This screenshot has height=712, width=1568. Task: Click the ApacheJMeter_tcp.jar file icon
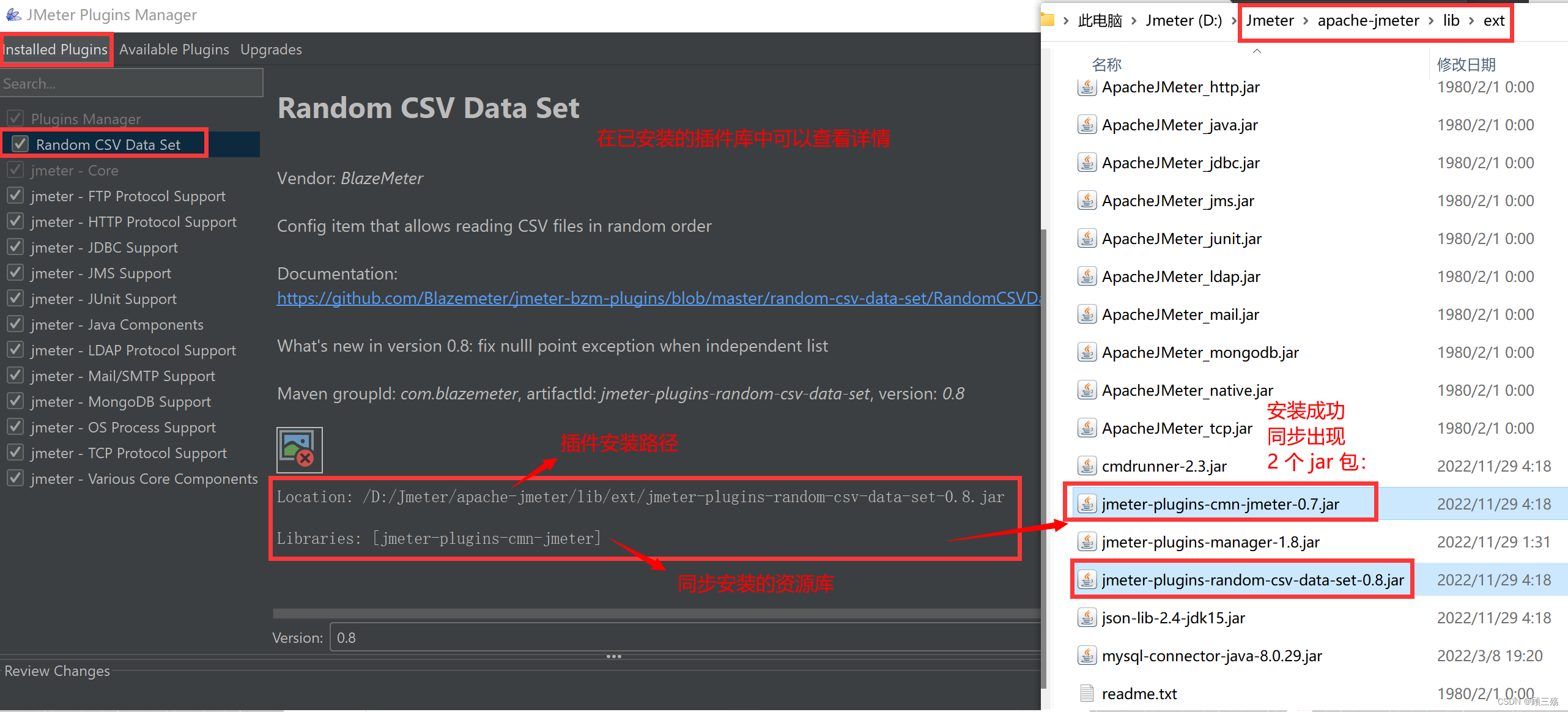point(1087,429)
